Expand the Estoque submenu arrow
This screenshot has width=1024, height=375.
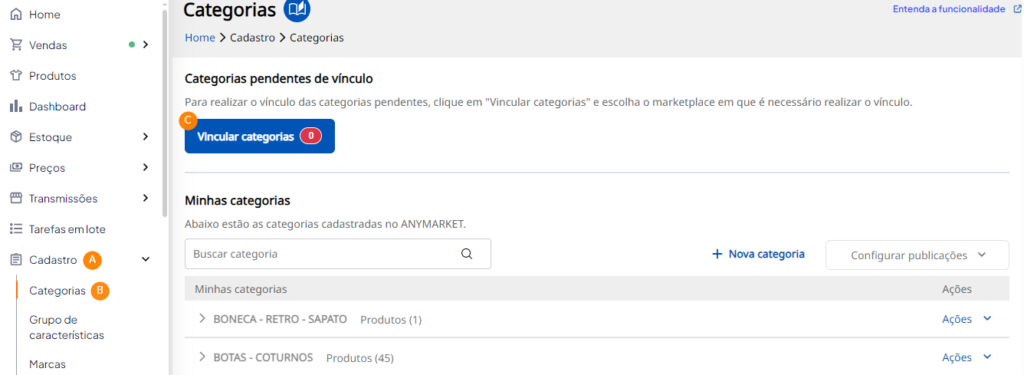pyautogui.click(x=146, y=137)
